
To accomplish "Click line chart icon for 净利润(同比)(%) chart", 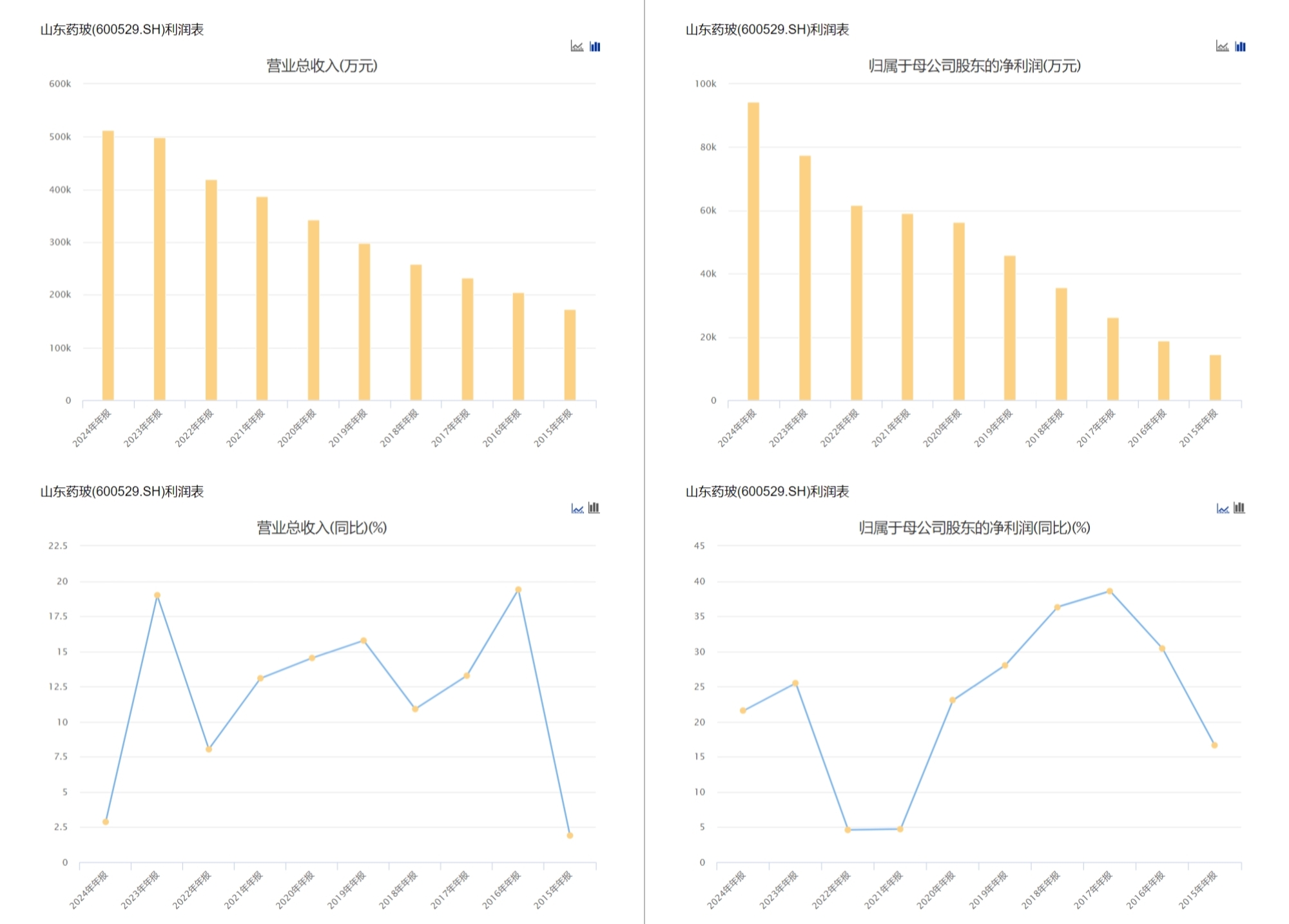I will [1222, 508].
